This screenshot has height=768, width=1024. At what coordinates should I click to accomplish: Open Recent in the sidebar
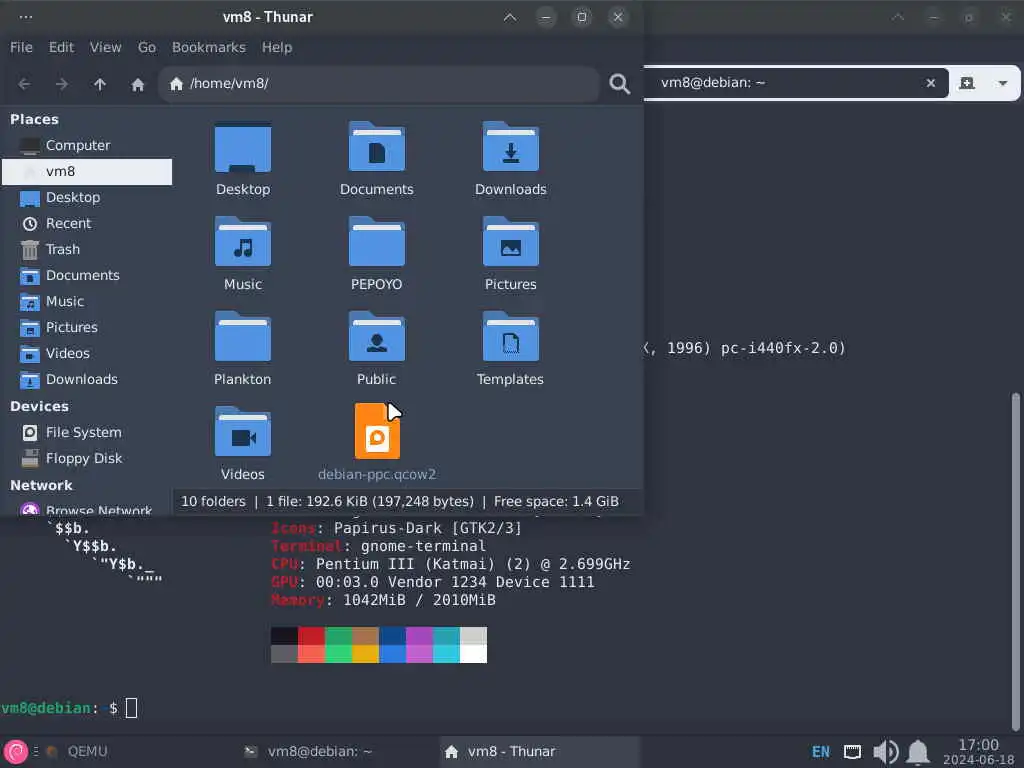point(88,224)
